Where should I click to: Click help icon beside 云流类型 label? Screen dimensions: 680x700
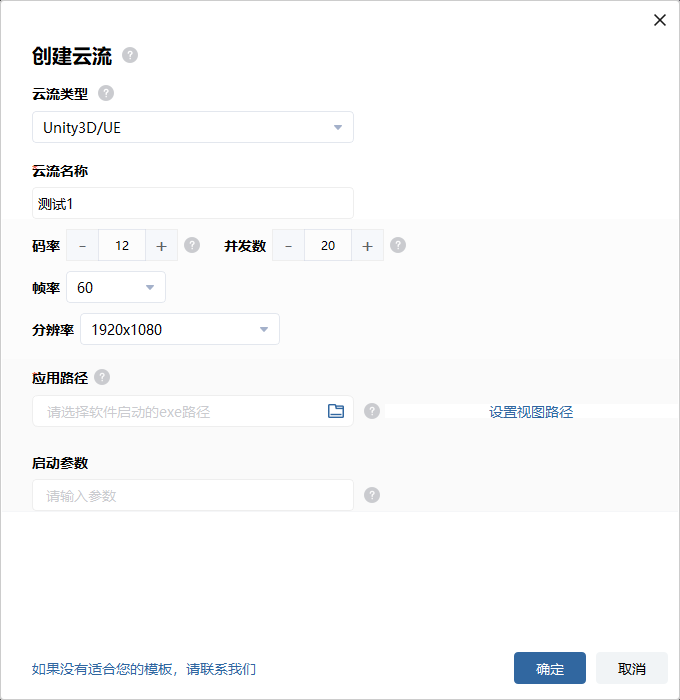coord(106,93)
